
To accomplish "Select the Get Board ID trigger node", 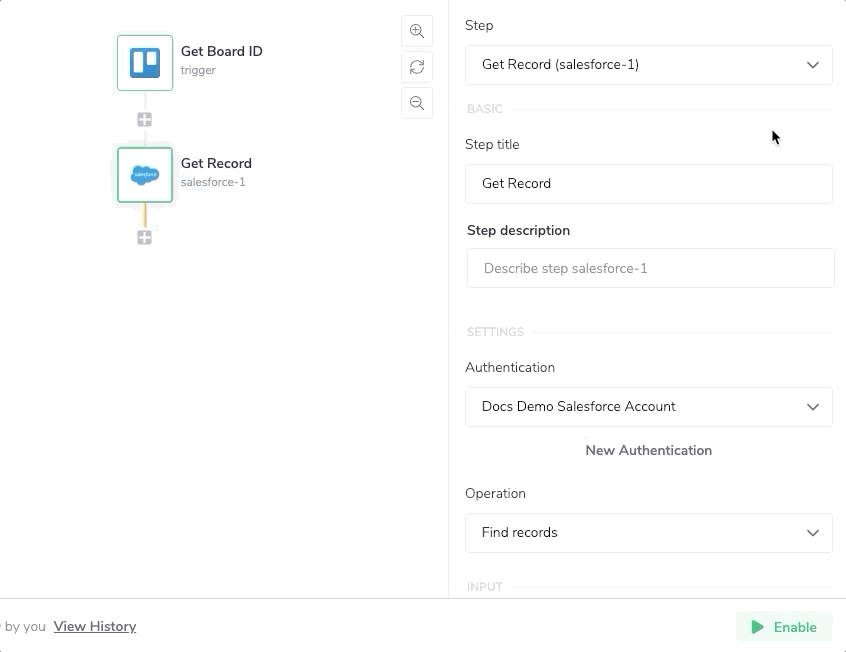I will [x=198, y=60].
